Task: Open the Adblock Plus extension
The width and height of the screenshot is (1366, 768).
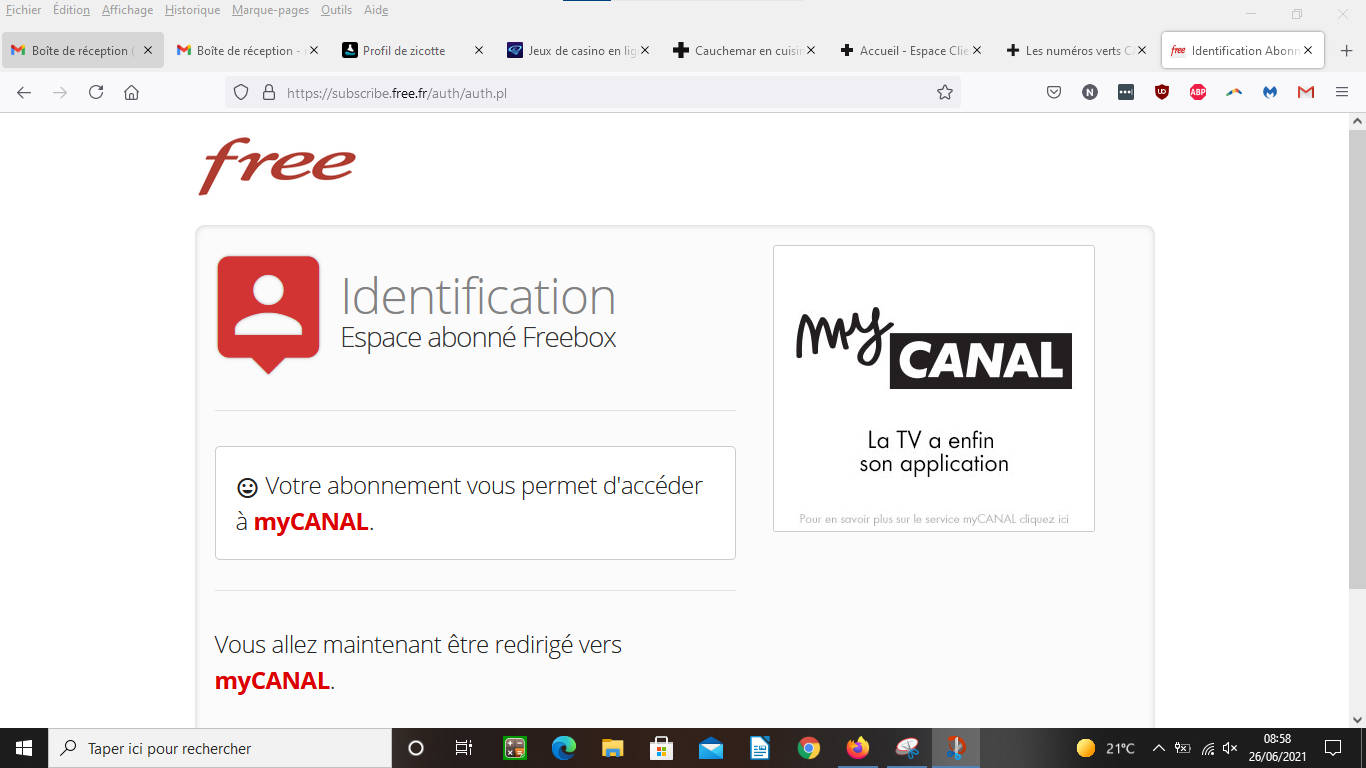Action: (1198, 92)
